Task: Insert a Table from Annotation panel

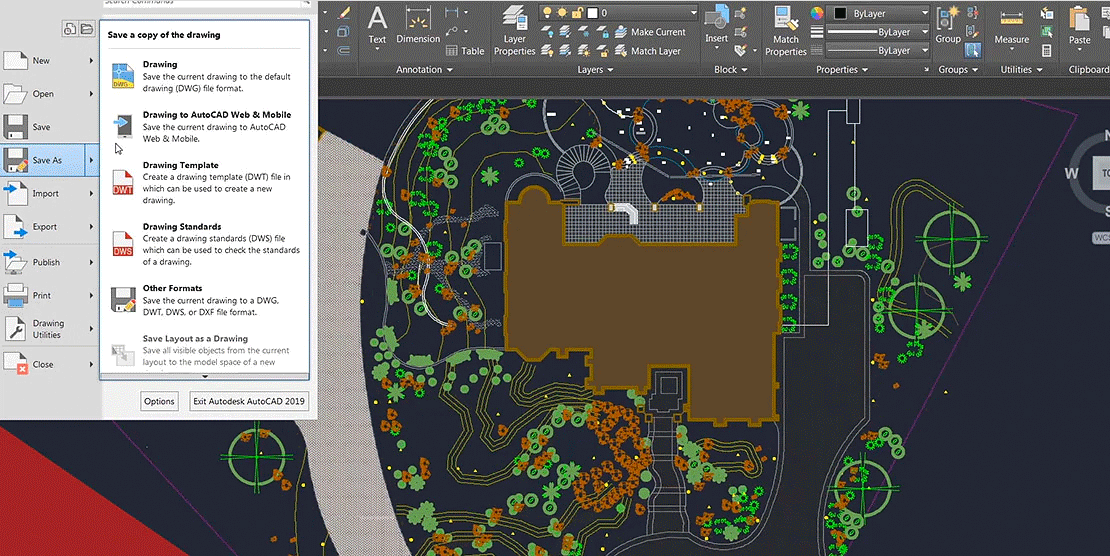Action: pos(465,51)
